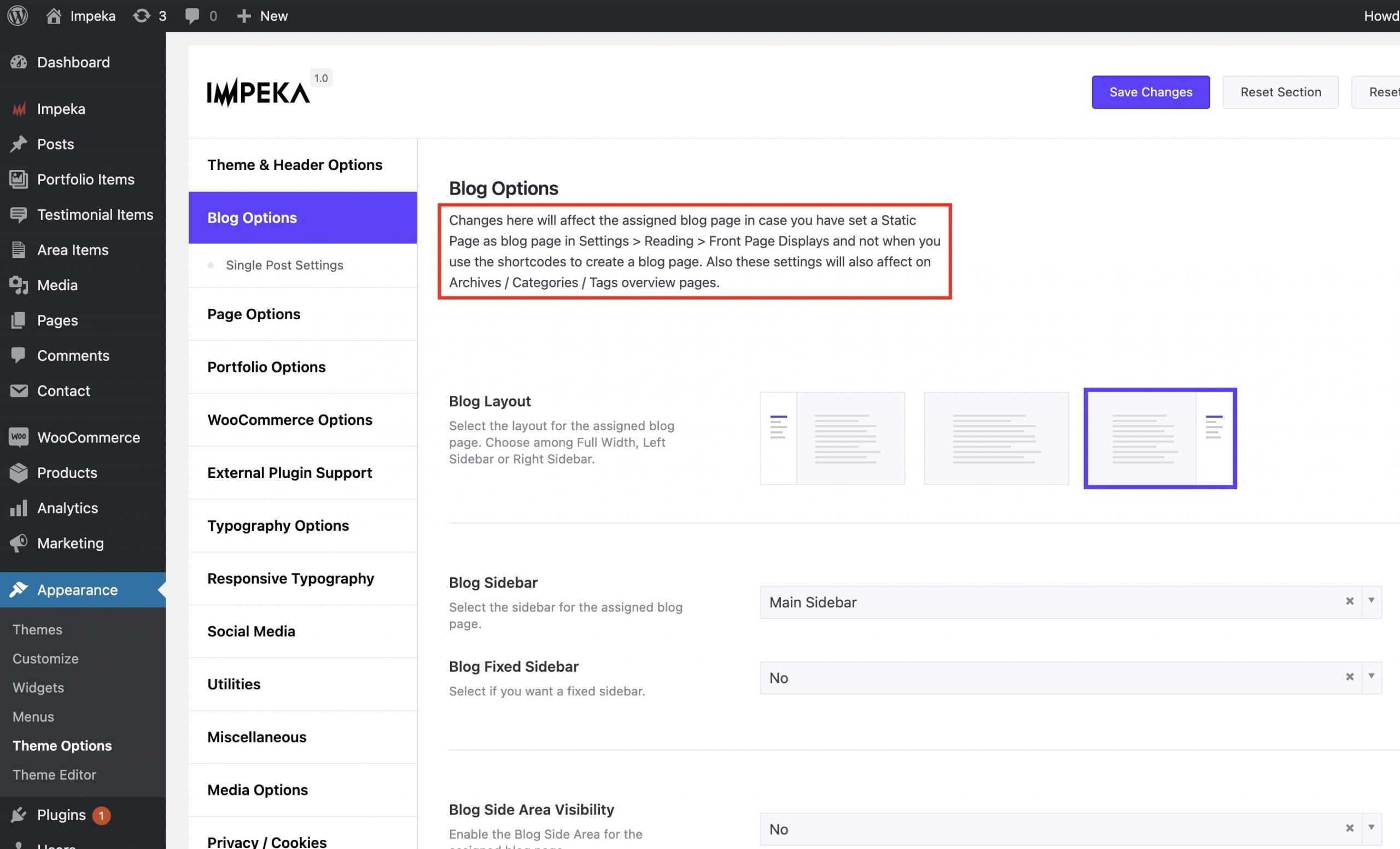Select the right sidebar blog layout
1400x849 pixels.
tap(1160, 438)
